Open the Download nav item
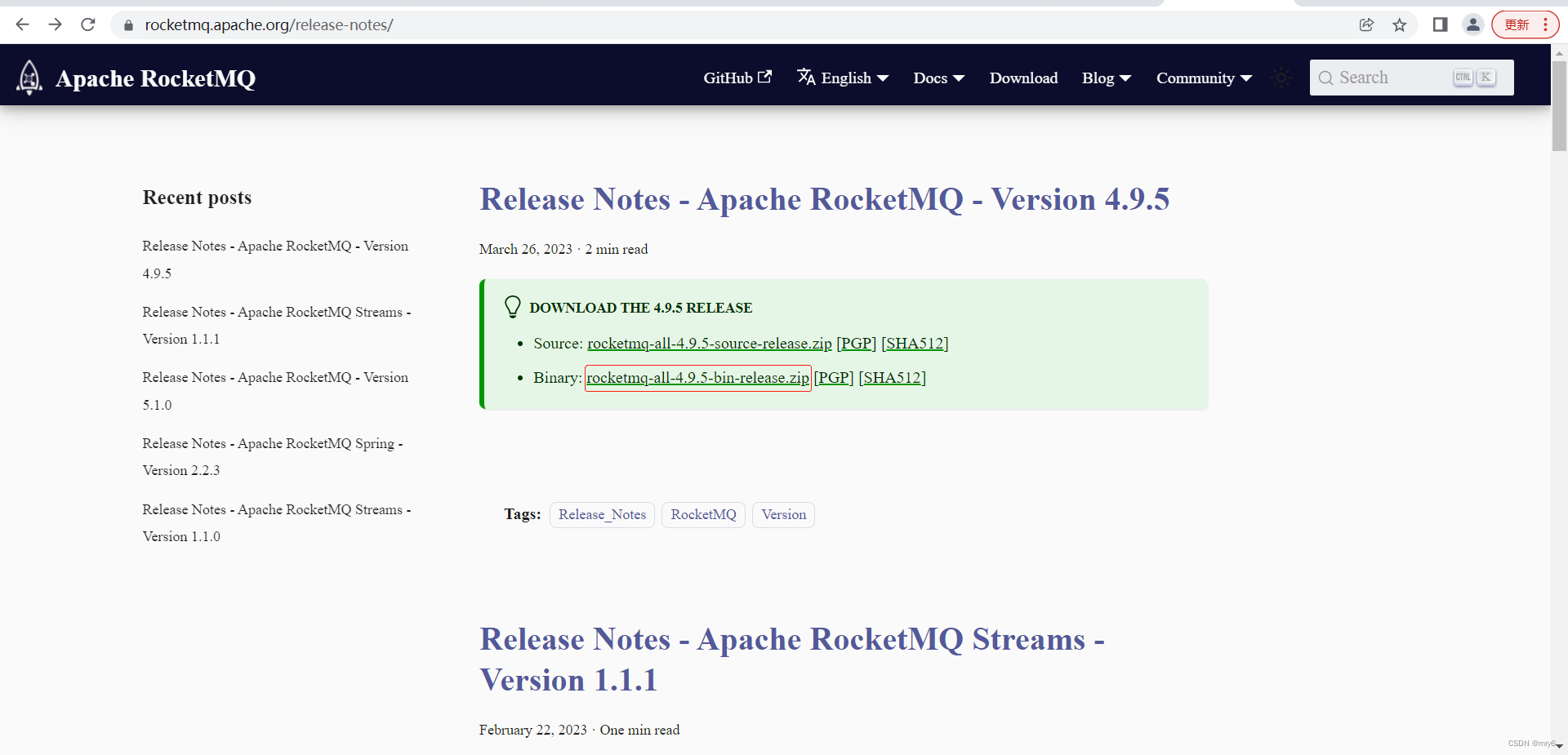 tap(1023, 78)
